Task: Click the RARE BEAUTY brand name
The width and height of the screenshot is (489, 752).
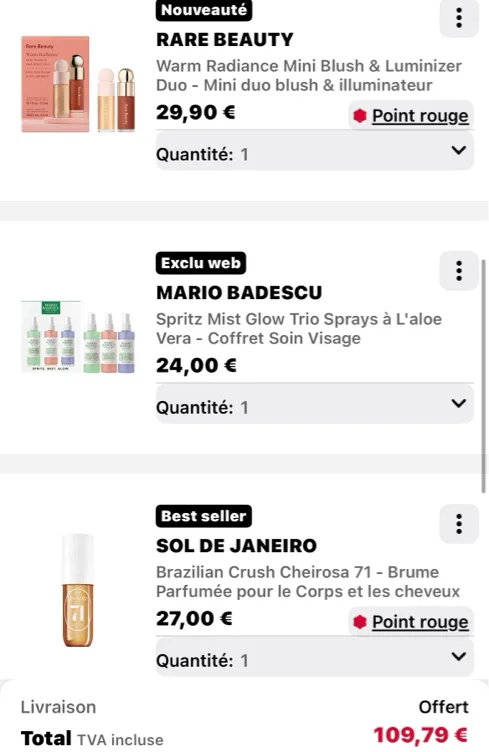Action: [x=224, y=39]
